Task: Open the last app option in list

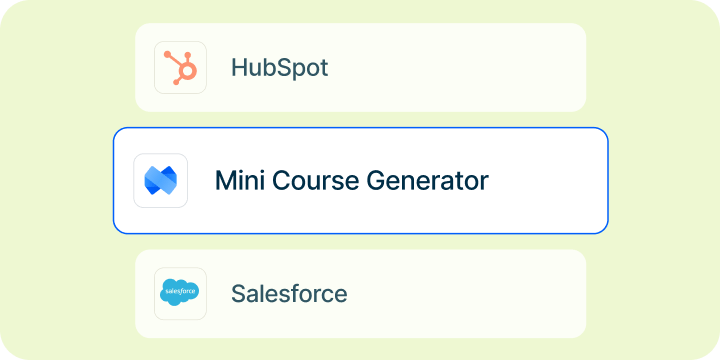Action: pos(360,294)
